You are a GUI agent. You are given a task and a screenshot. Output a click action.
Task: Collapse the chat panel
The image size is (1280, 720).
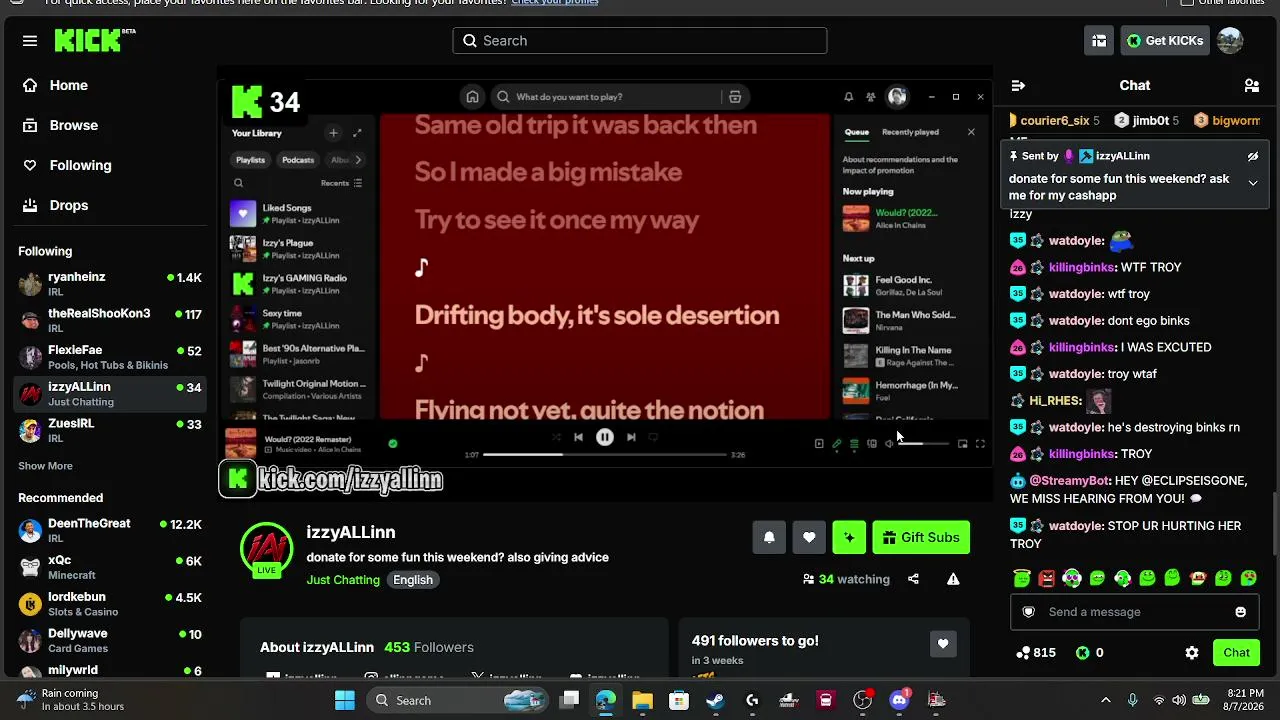(1018, 86)
